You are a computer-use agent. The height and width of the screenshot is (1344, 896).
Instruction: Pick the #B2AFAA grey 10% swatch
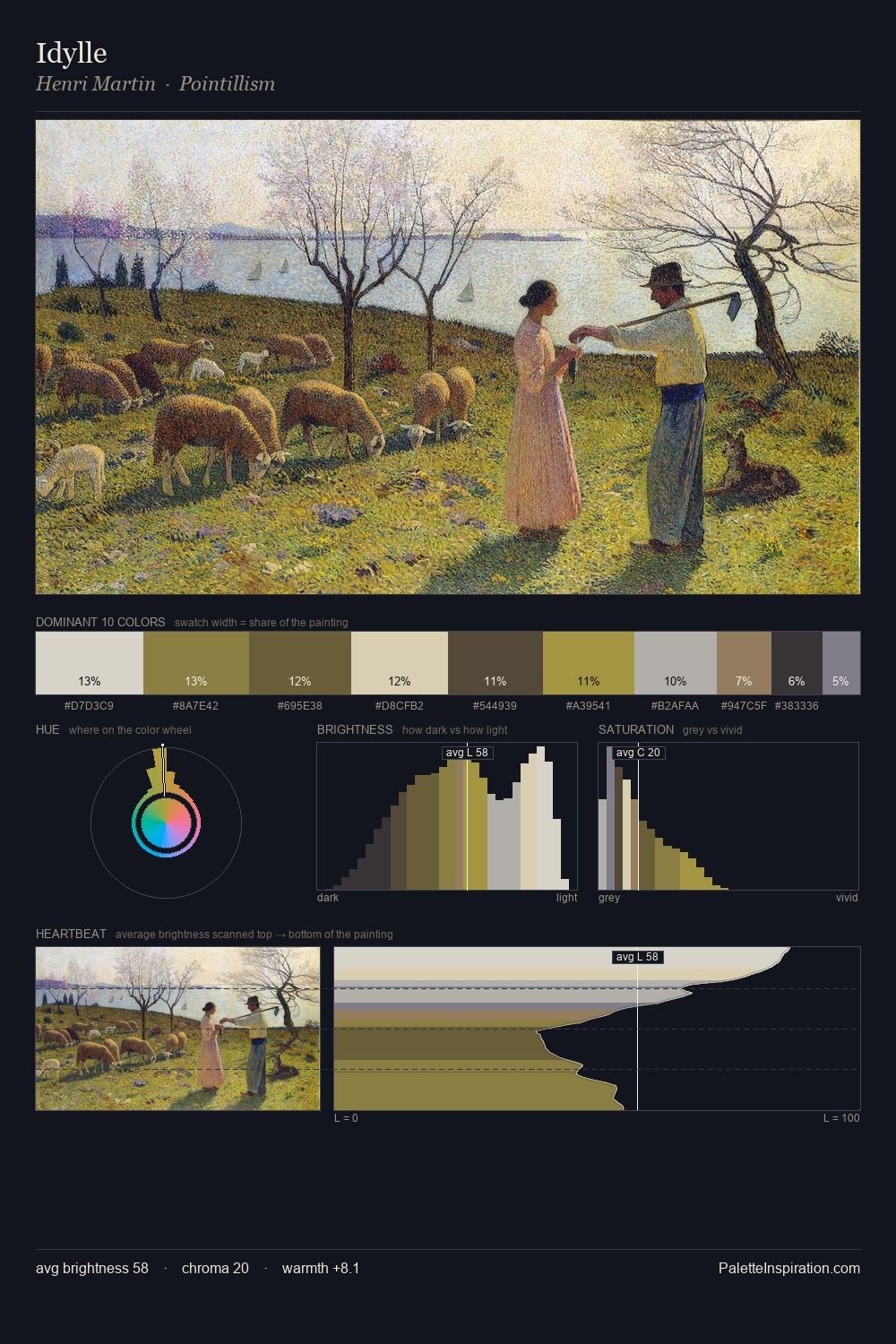click(676, 663)
